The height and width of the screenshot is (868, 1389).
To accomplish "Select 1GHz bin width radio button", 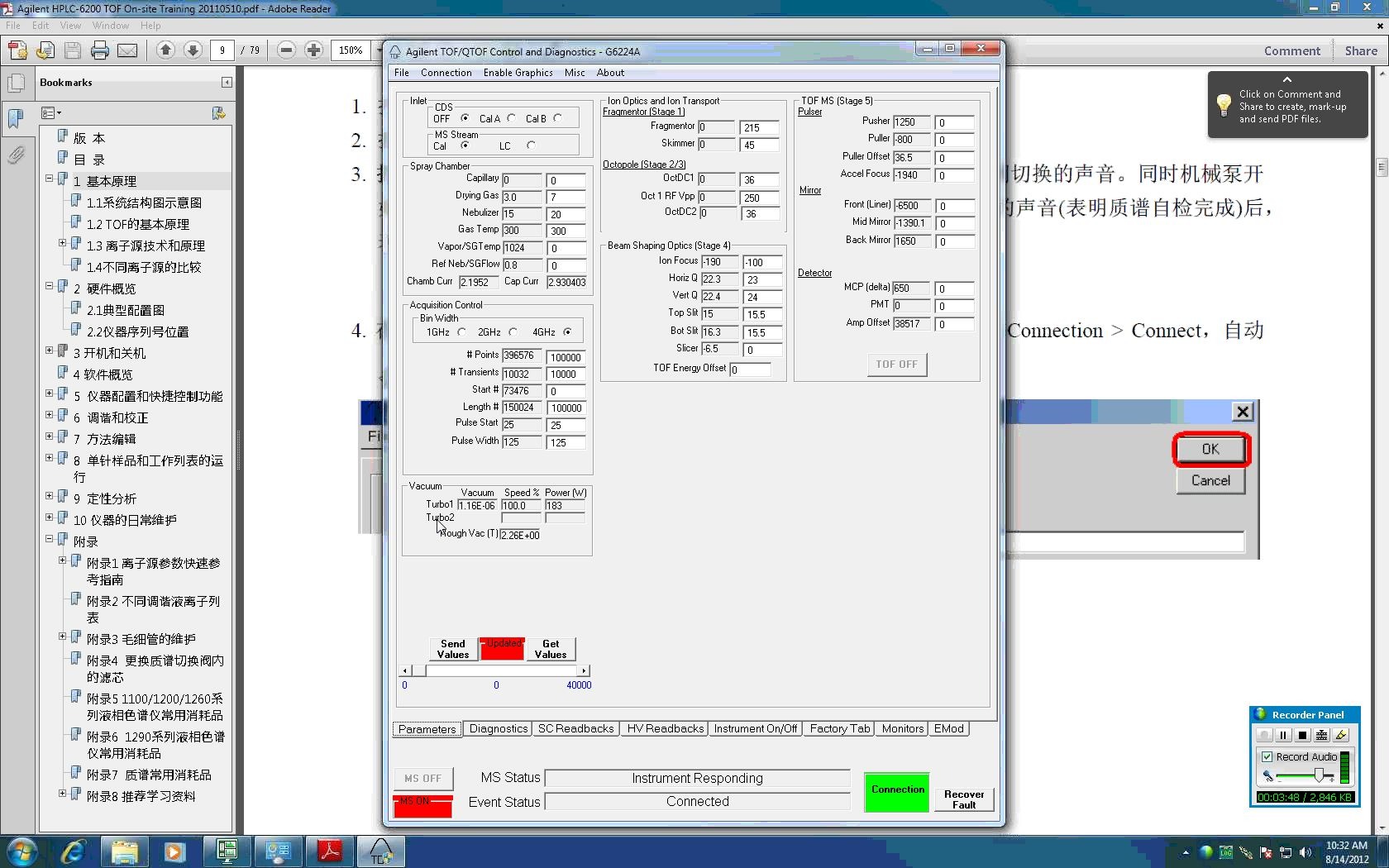I will pos(461,332).
